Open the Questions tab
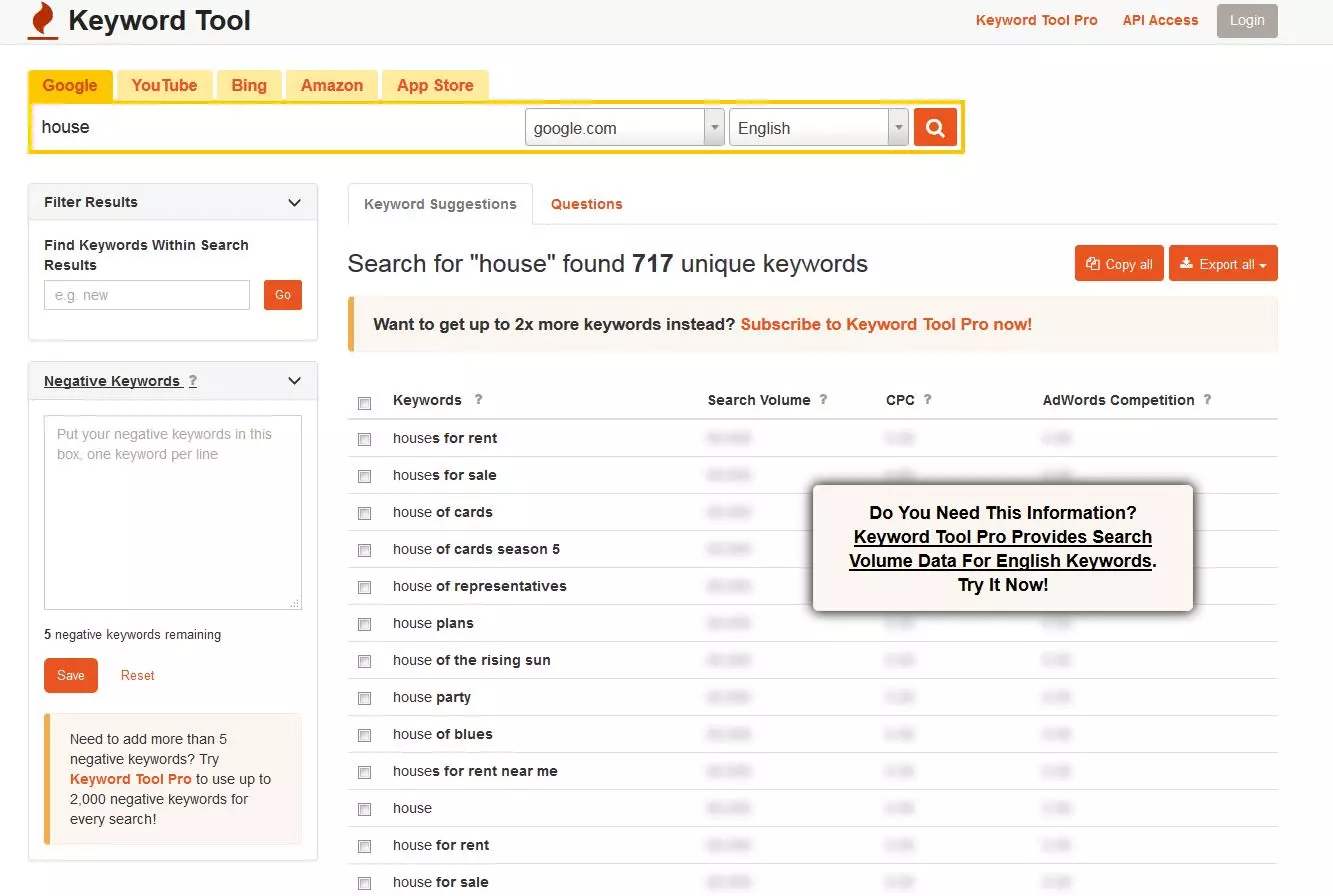This screenshot has height=896, width=1333. tap(586, 204)
